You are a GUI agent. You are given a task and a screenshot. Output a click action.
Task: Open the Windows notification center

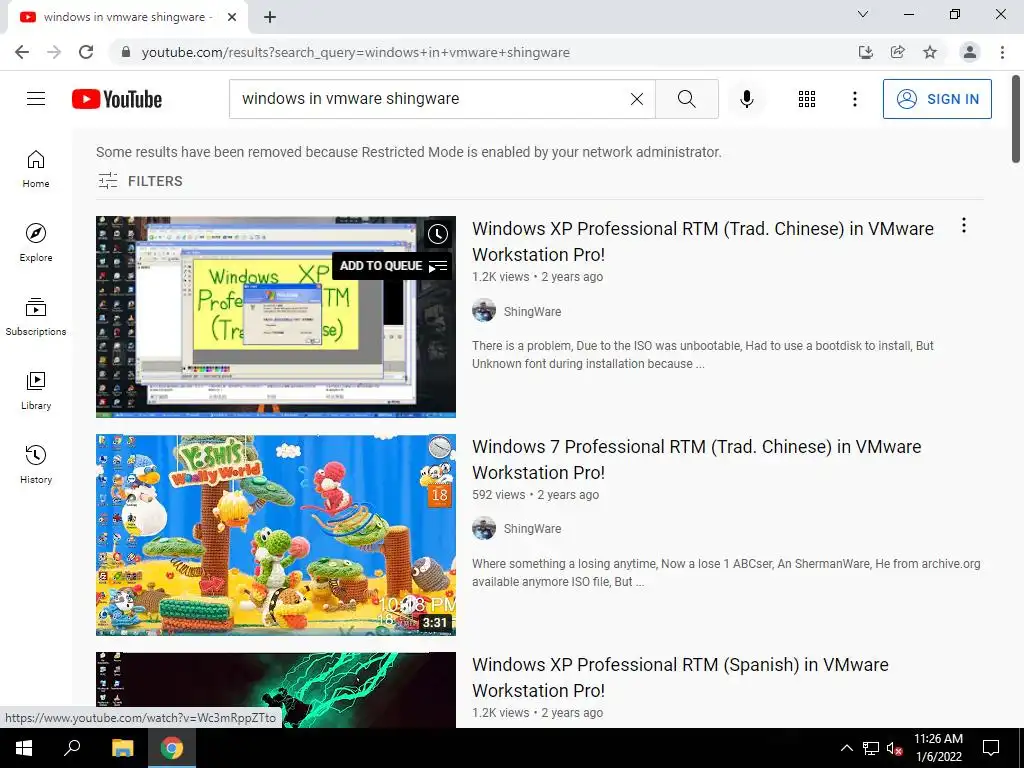[991, 748]
